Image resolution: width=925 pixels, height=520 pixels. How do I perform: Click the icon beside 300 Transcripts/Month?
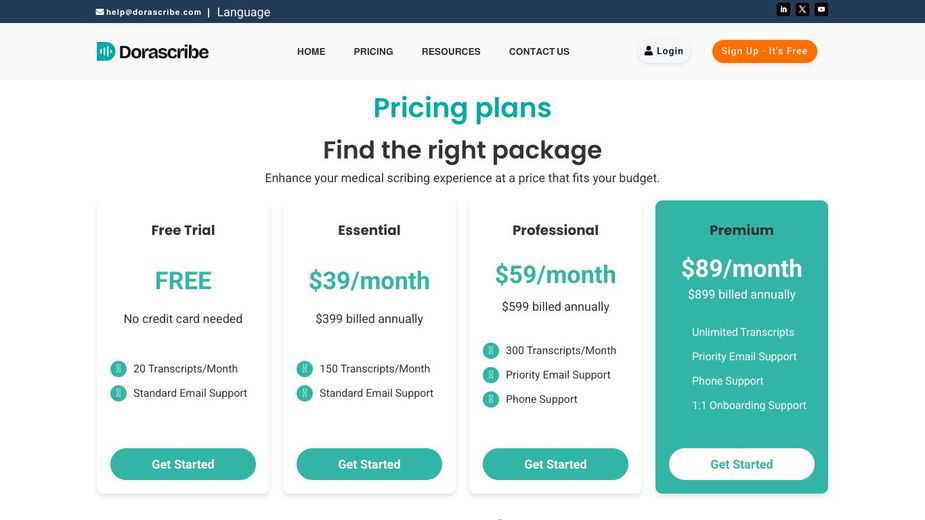click(491, 351)
